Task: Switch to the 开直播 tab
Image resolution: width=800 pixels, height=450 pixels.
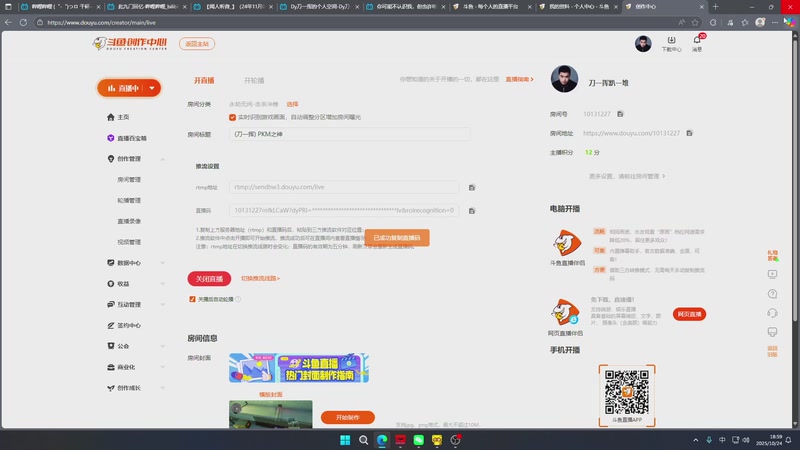Action: click(204, 81)
